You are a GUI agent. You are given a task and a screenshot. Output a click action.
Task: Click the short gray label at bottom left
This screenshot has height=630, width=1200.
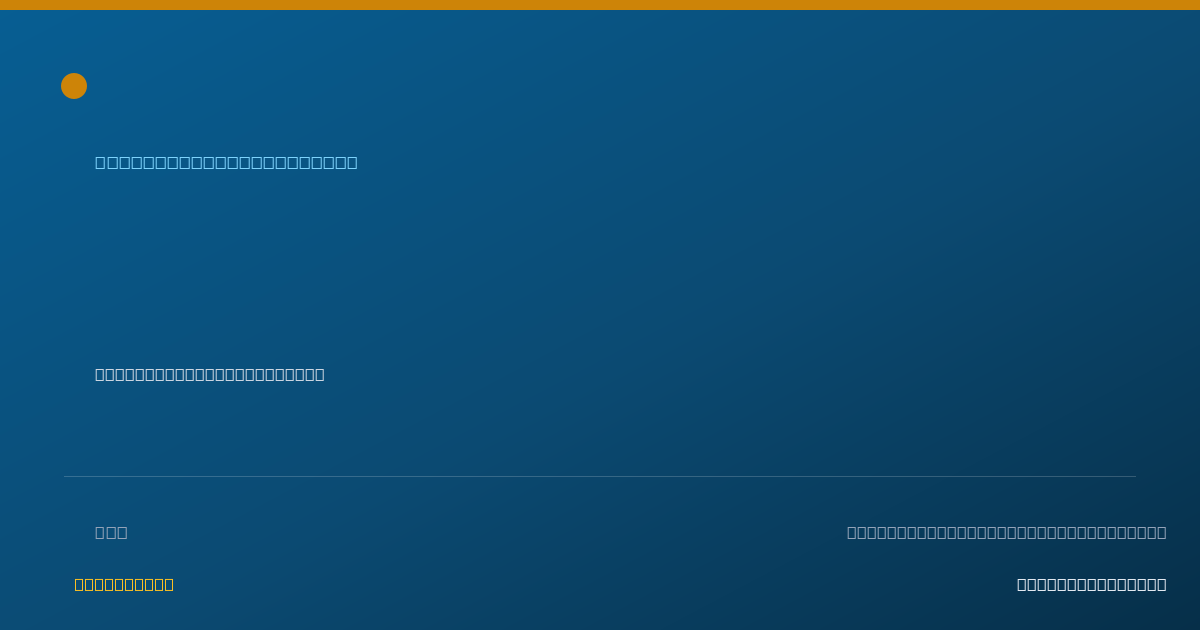coord(111,532)
